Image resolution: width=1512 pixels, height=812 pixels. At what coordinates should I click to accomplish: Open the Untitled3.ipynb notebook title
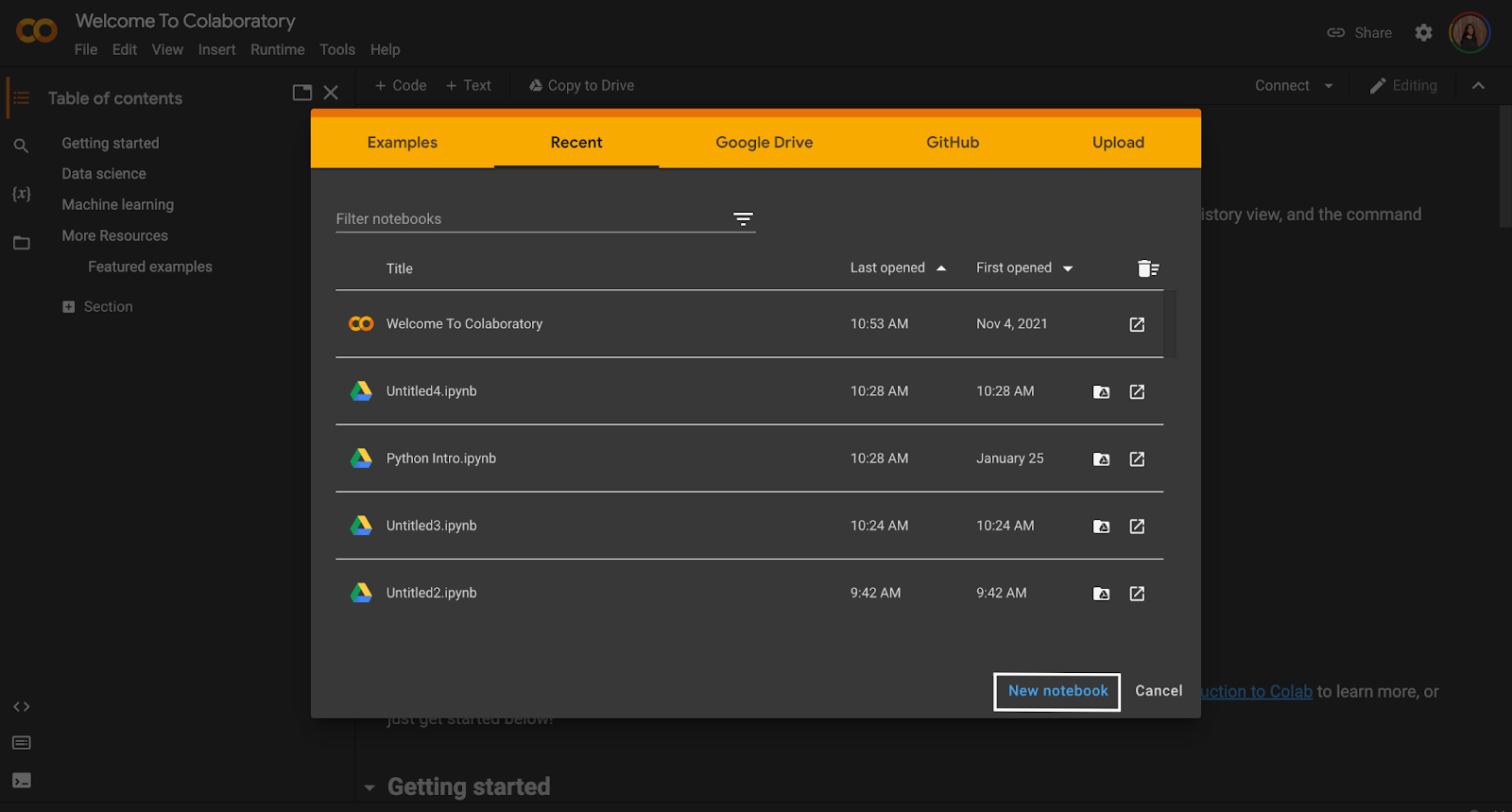click(x=431, y=526)
